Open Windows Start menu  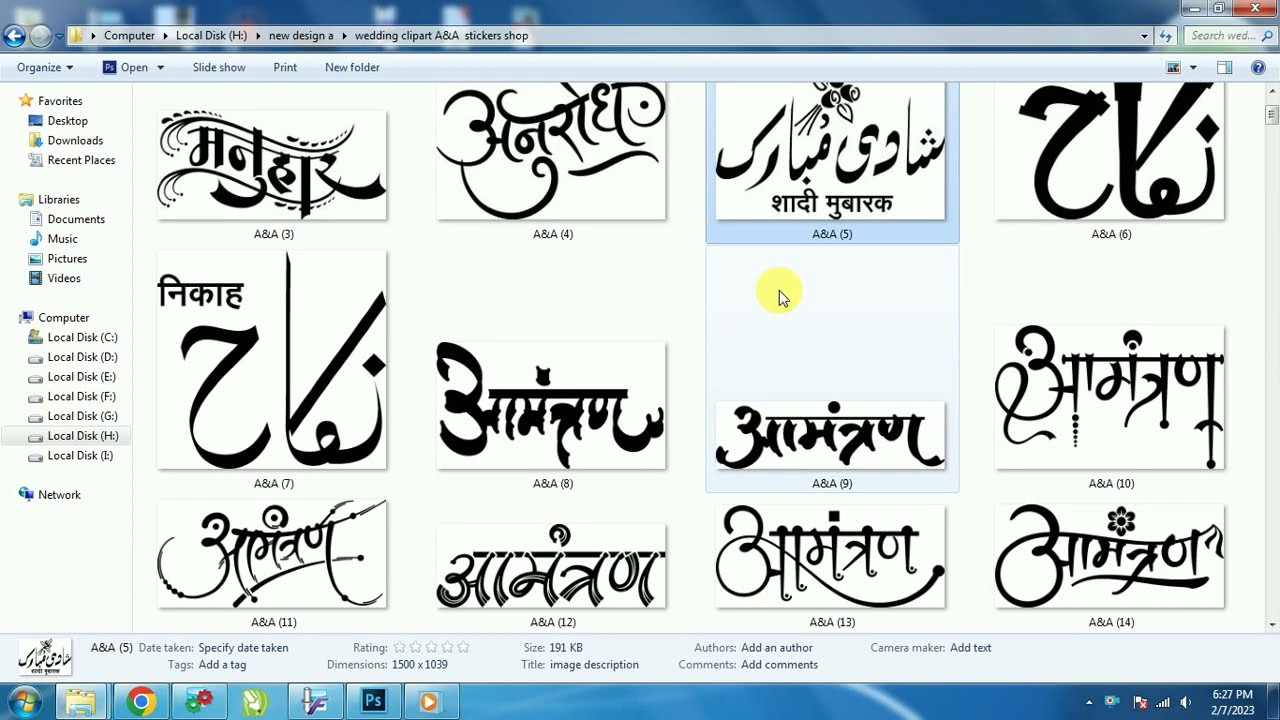tap(24, 701)
